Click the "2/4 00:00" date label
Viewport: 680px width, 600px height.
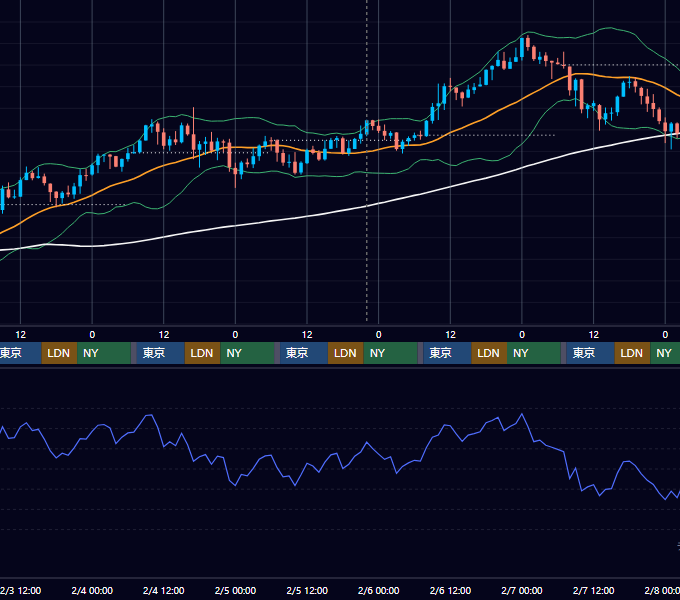click(x=92, y=590)
